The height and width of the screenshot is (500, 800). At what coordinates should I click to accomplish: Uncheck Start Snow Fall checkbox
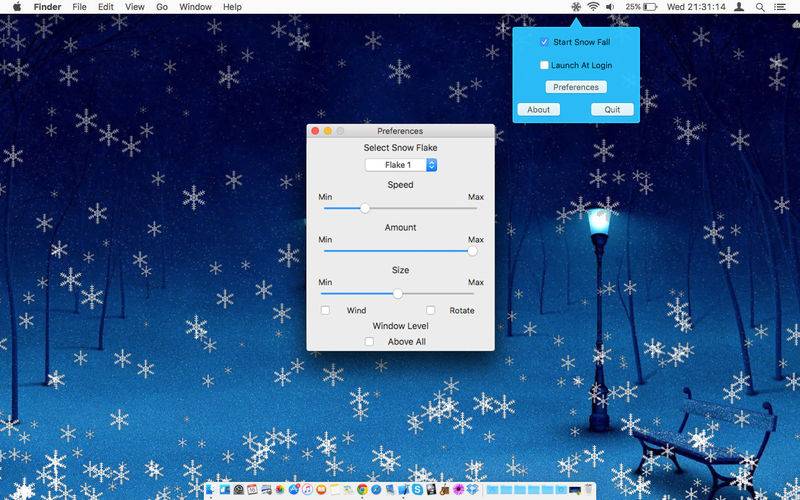pos(544,42)
